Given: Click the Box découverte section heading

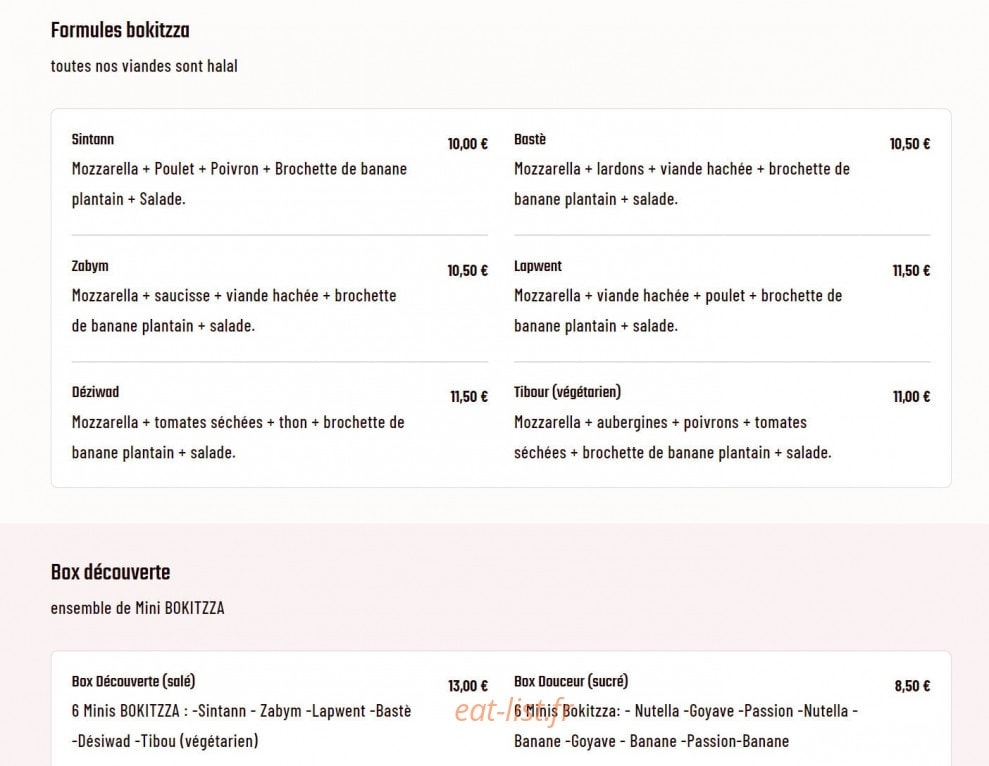Looking at the screenshot, I should (110, 572).
